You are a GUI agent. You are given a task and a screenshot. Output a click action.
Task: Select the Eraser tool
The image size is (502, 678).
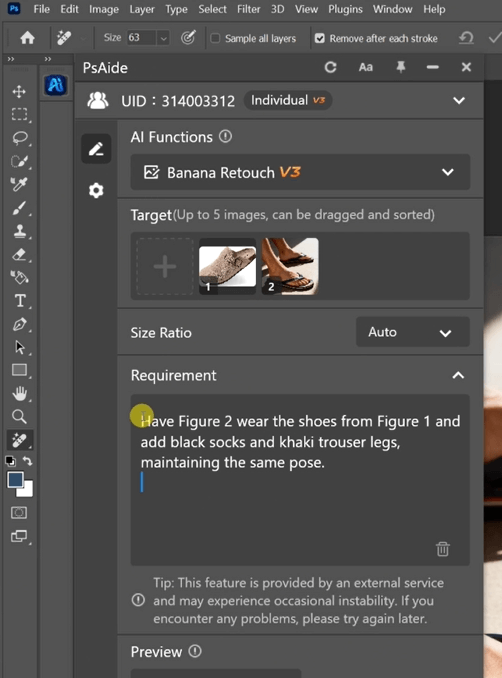pos(19,254)
